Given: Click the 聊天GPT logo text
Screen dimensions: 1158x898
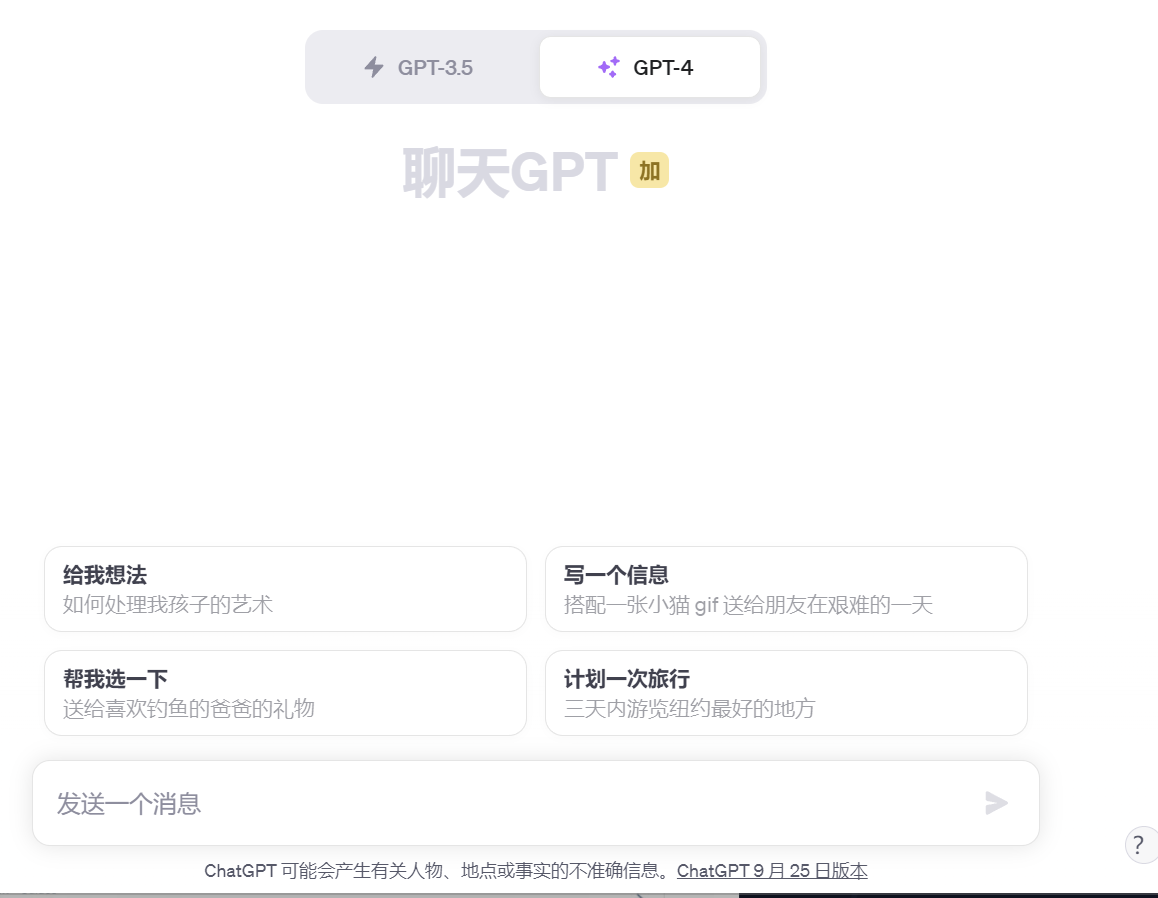Looking at the screenshot, I should point(510,170).
